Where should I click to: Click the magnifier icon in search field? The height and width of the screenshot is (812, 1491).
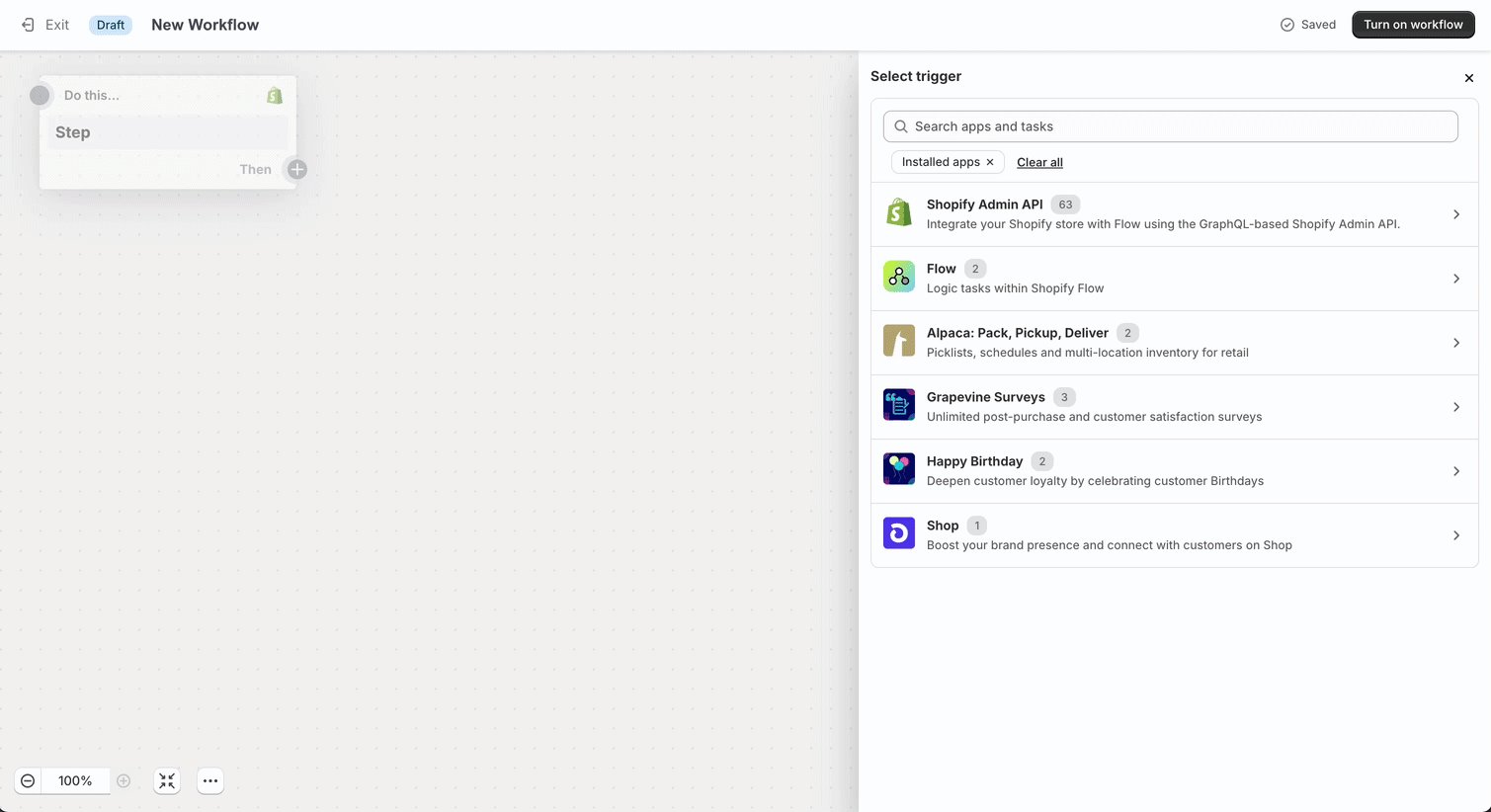901,126
